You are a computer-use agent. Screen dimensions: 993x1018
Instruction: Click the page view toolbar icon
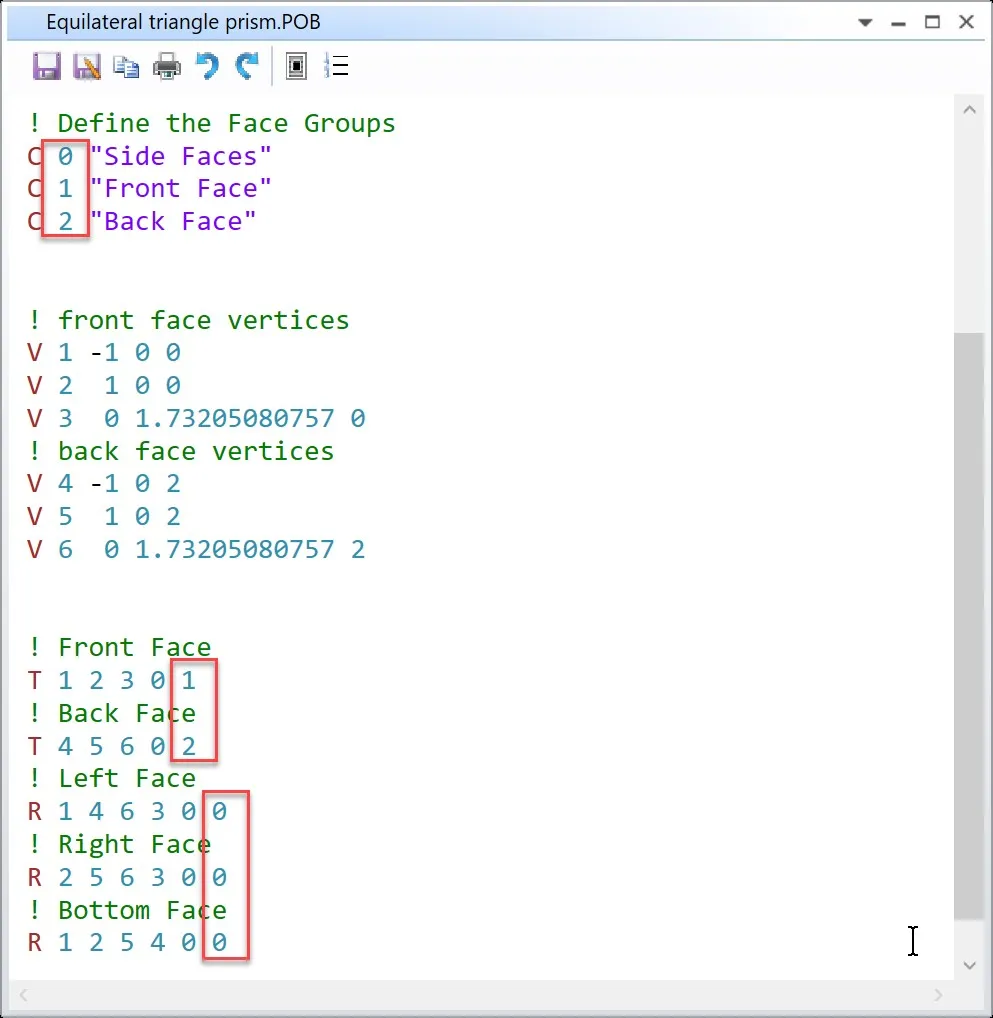pos(296,67)
